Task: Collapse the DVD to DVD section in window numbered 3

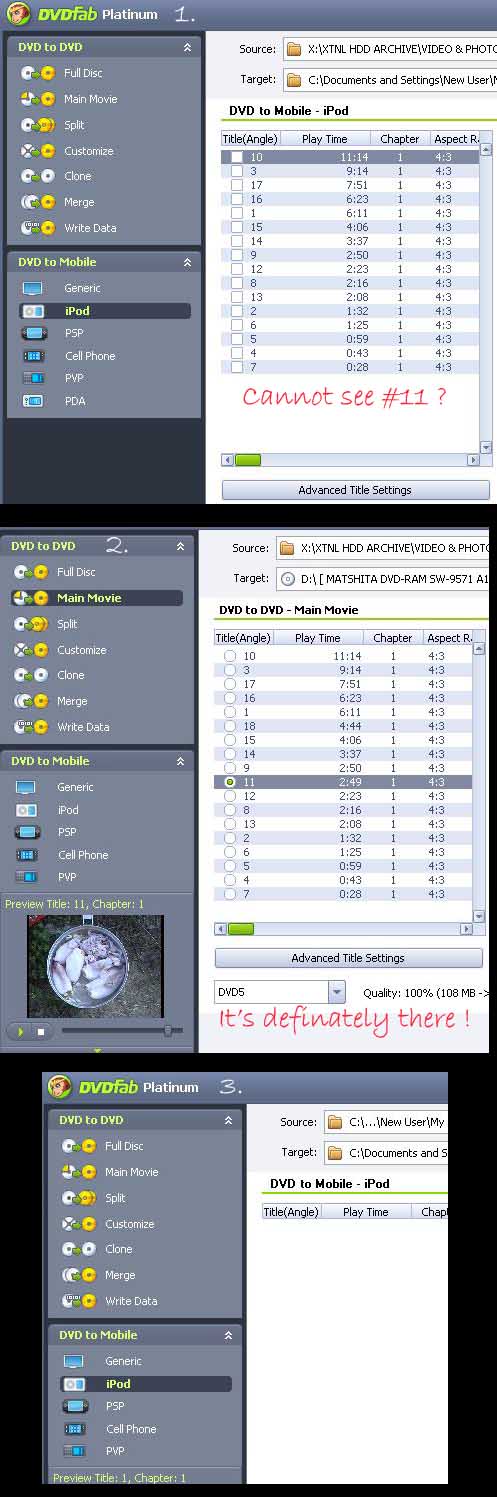Action: pos(228,1121)
